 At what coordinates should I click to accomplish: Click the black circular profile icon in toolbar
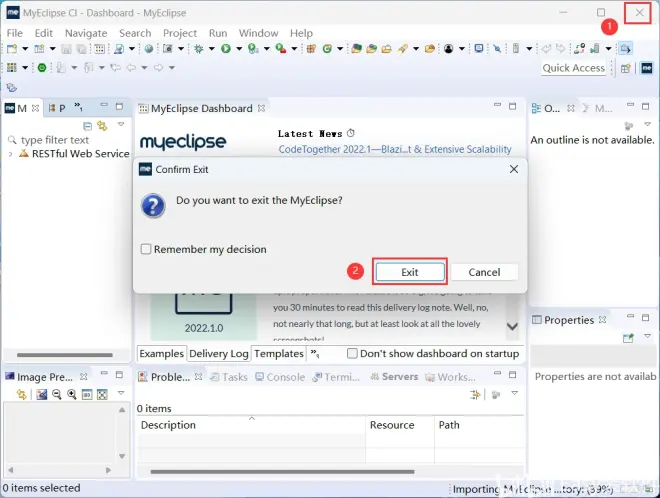tap(449, 49)
